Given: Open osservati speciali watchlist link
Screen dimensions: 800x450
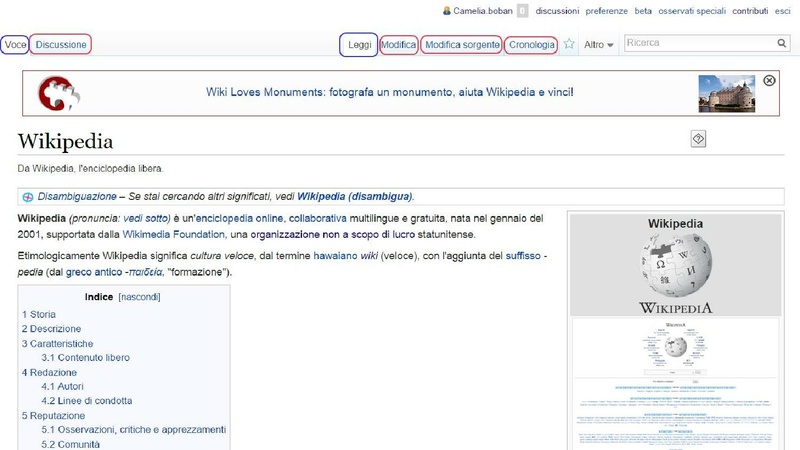Looking at the screenshot, I should tap(692, 11).
